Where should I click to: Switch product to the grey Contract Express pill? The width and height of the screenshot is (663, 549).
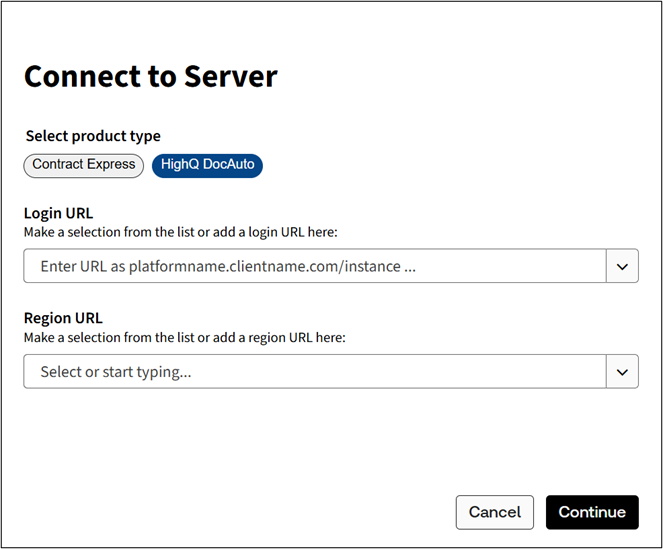[84, 165]
